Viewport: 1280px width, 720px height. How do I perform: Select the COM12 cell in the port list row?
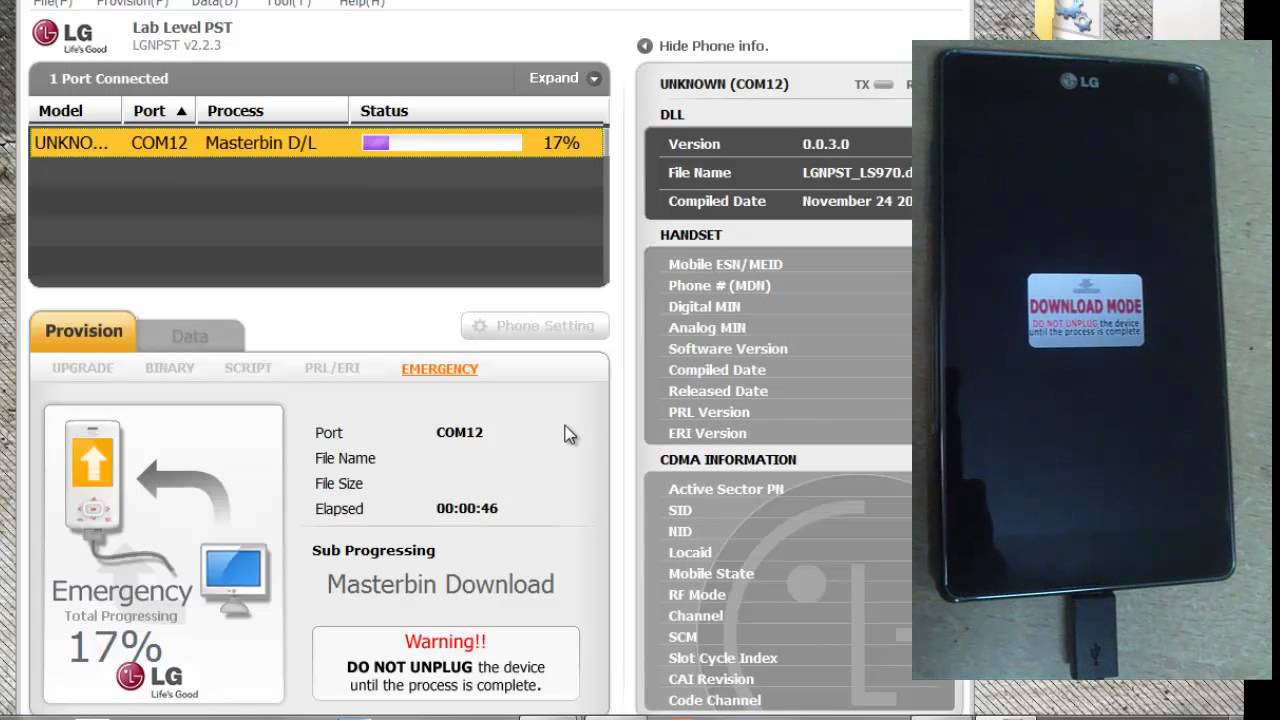pos(159,143)
